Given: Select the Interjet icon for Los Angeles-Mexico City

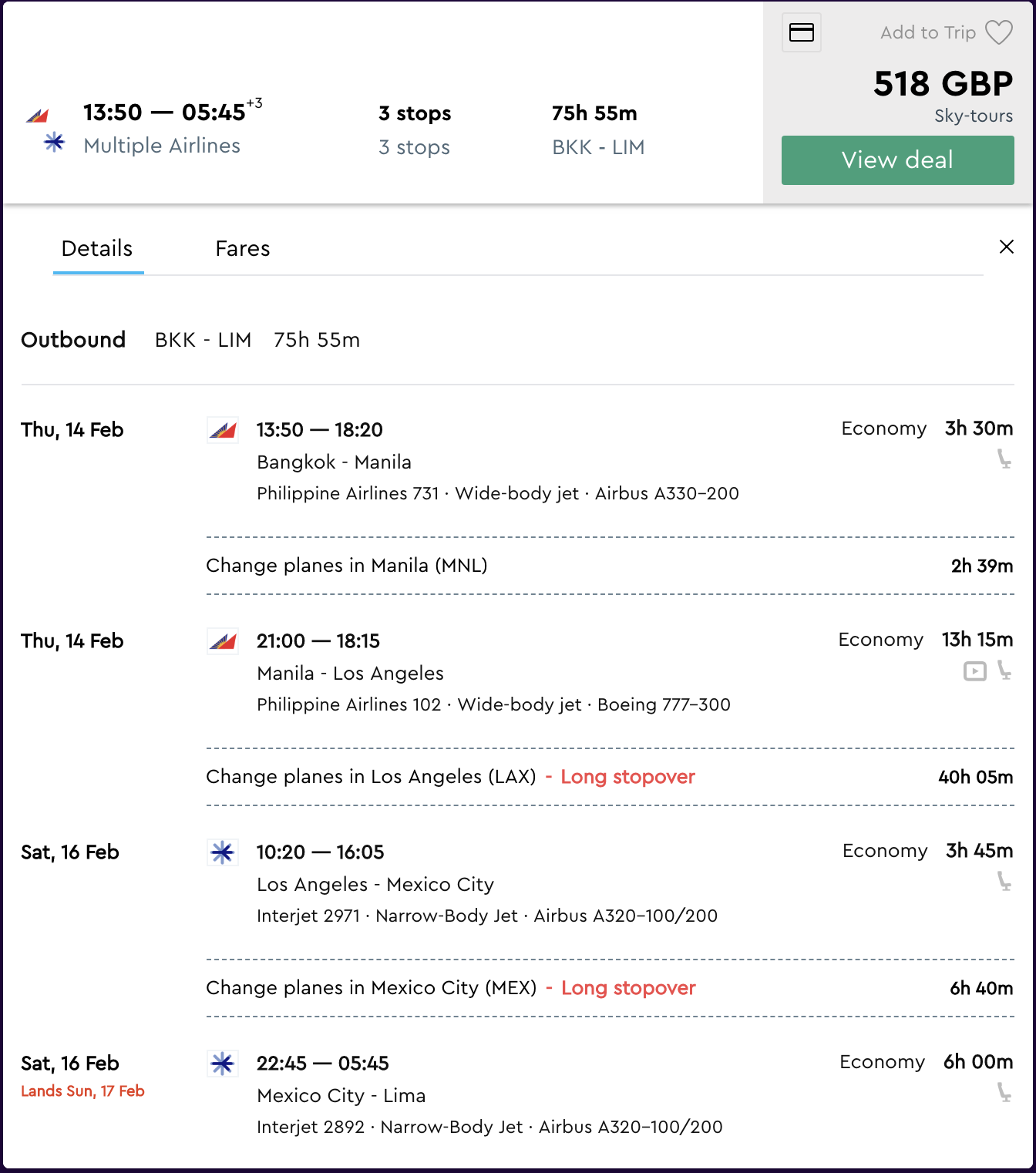Looking at the screenshot, I should click(x=223, y=853).
